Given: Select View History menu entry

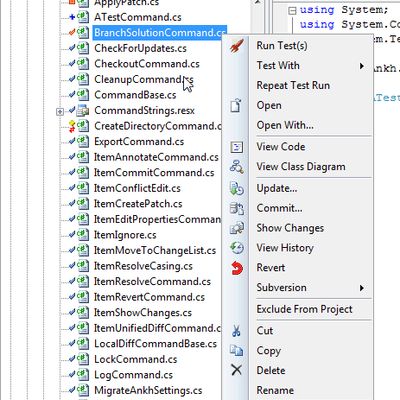Looking at the screenshot, I should click(x=285, y=248).
